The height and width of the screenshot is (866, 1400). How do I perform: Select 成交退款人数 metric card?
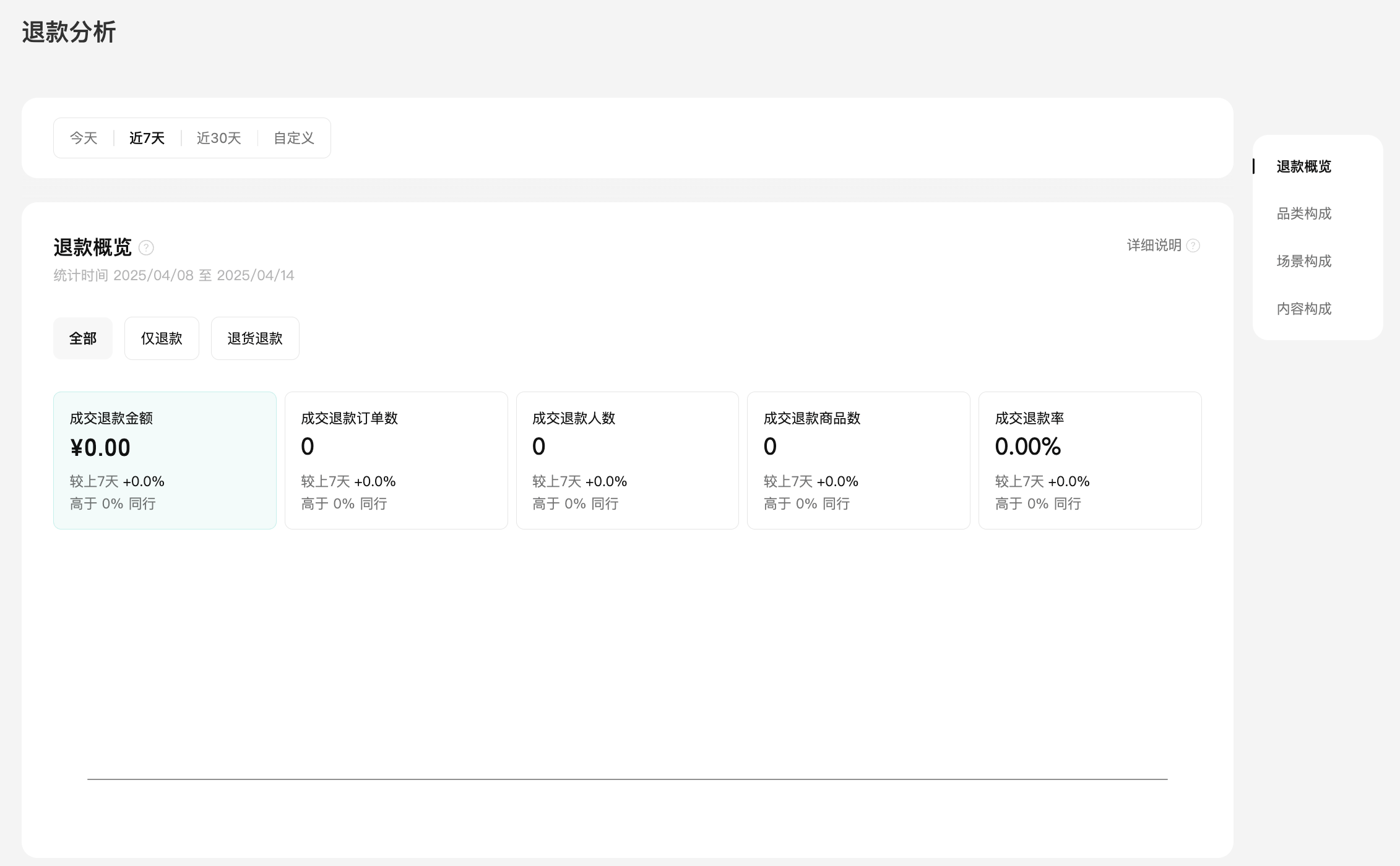point(627,460)
